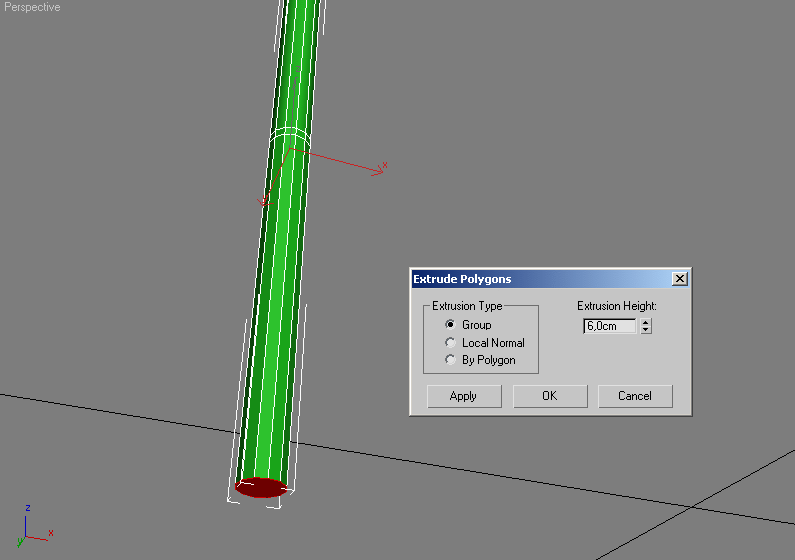This screenshot has width=795, height=560.
Task: Decrease extrusion height with down spinner arrow
Action: click(x=646, y=330)
